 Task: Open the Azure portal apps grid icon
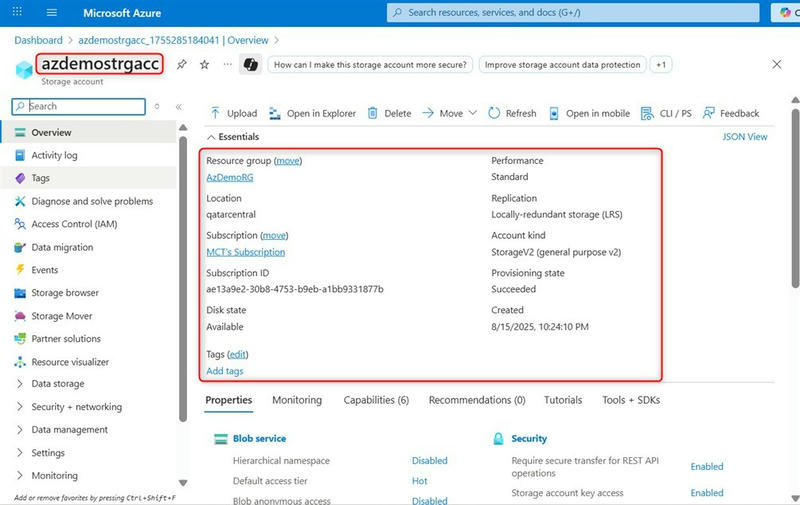17,12
